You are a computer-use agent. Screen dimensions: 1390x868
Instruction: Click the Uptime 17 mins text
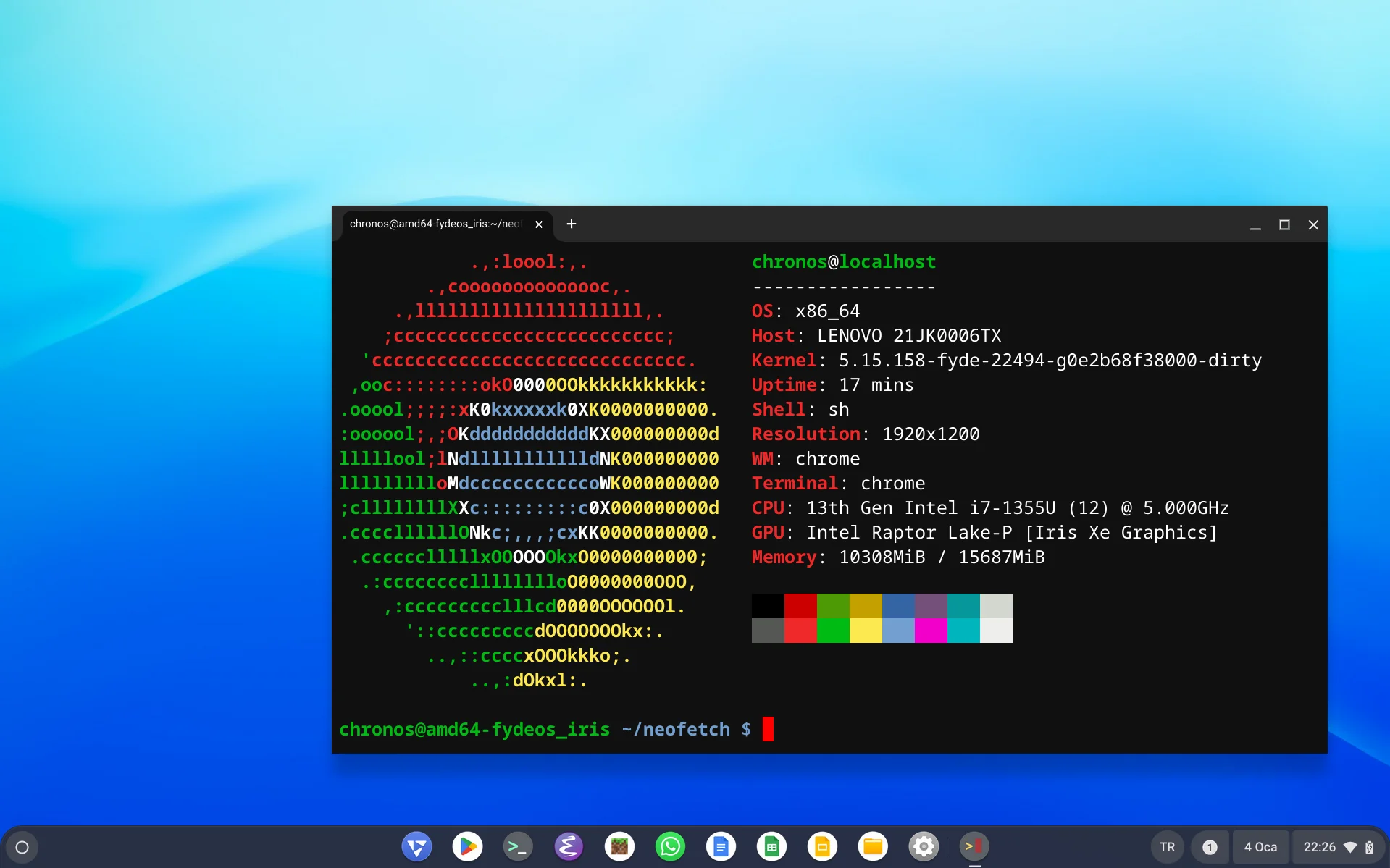(833, 385)
